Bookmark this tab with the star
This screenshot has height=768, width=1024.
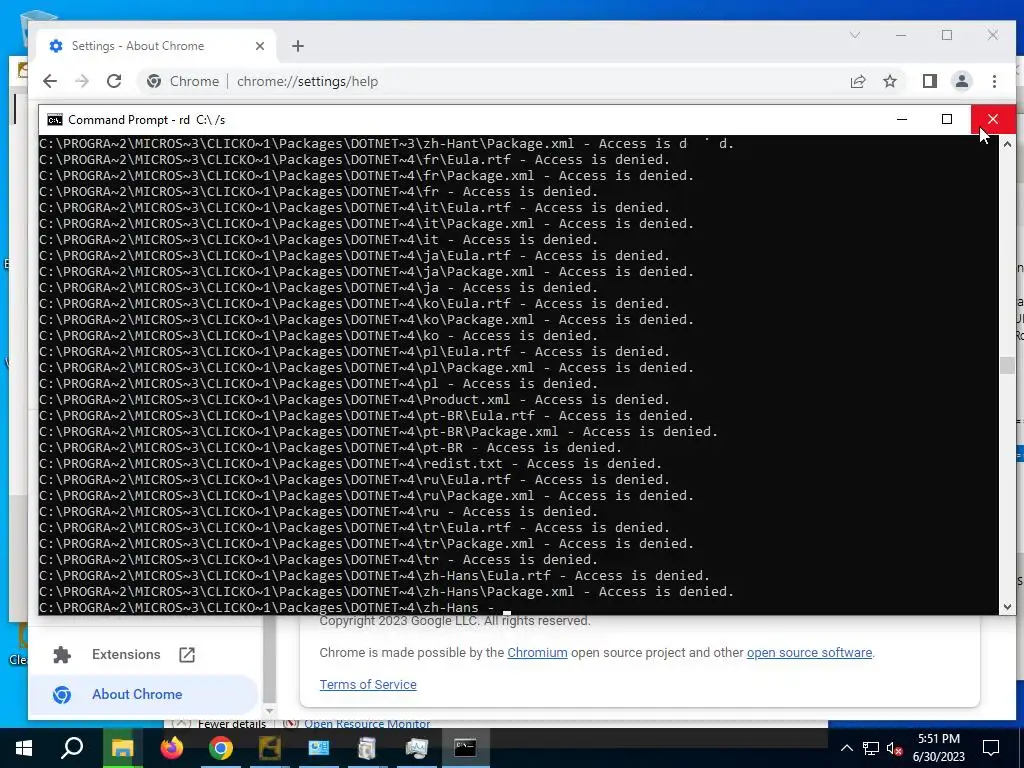point(890,81)
